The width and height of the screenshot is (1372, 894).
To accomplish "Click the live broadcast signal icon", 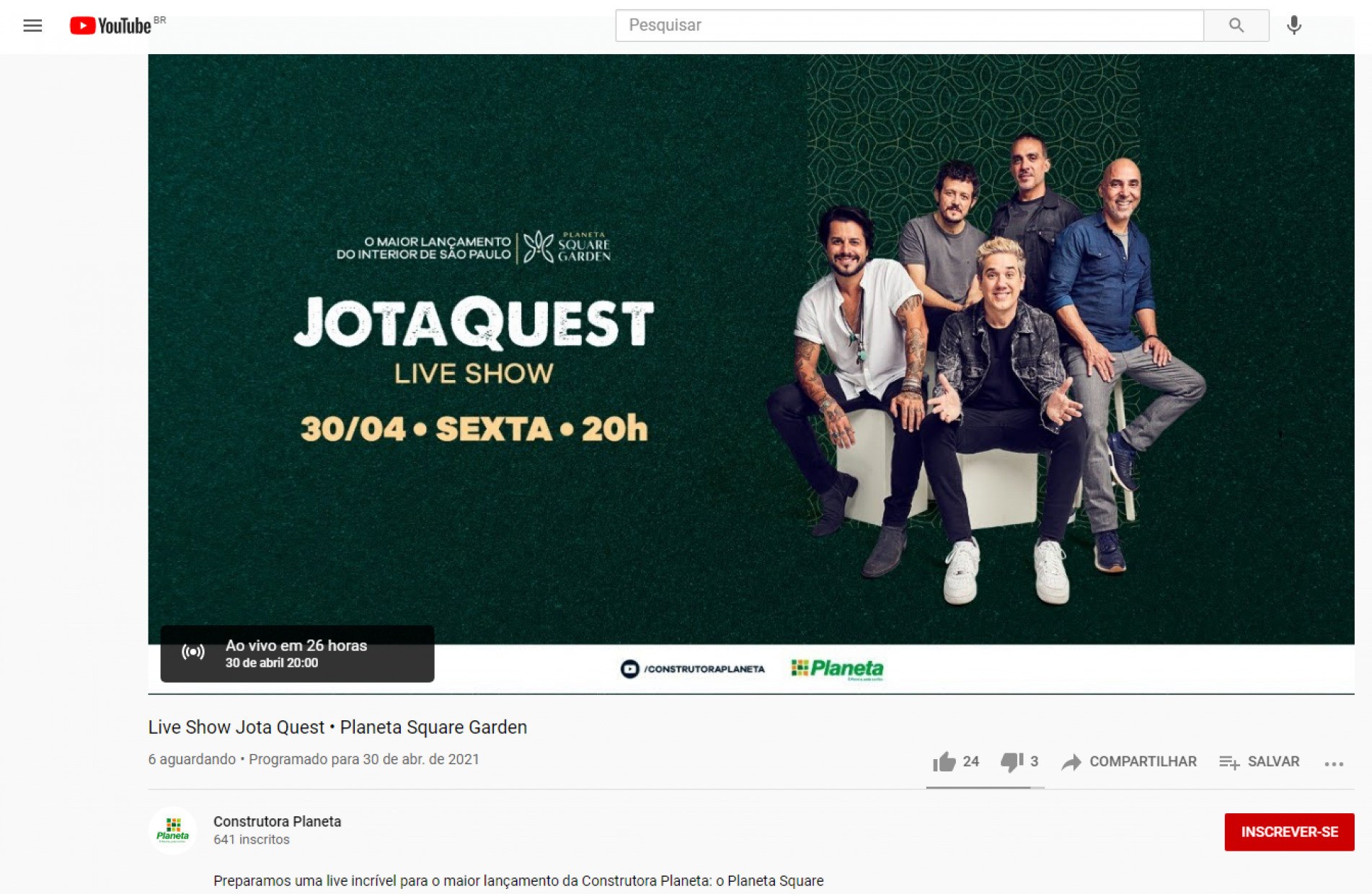I will tap(193, 652).
